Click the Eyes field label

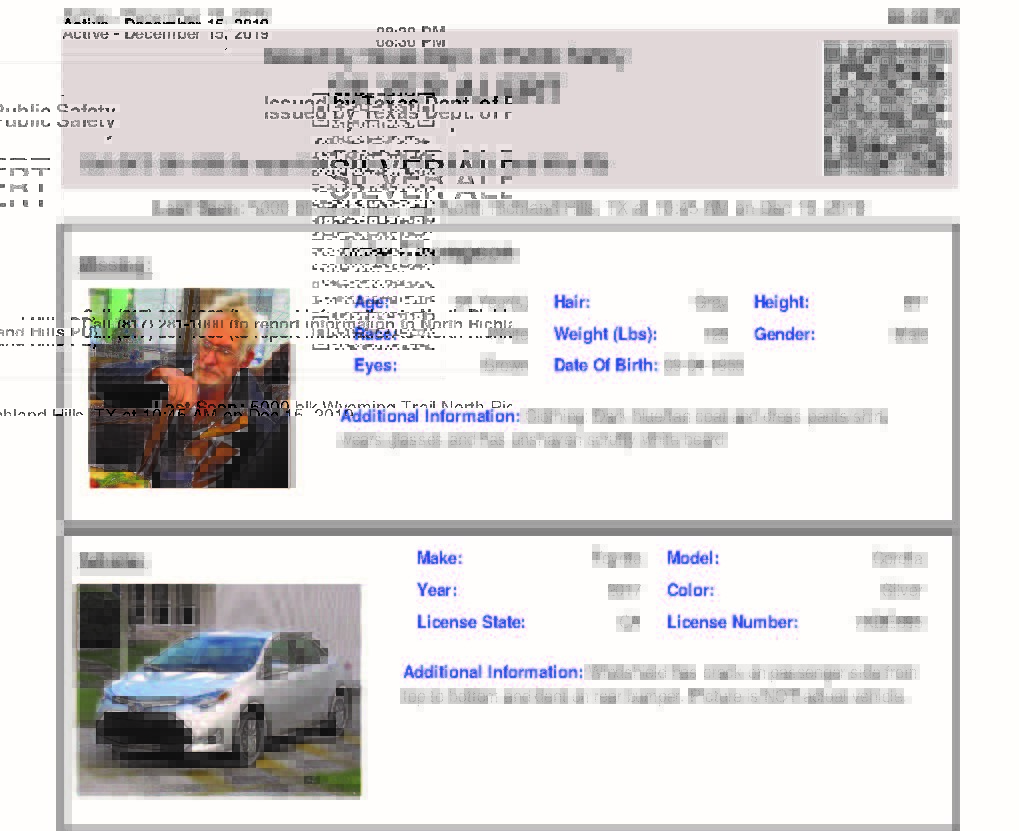coord(375,366)
